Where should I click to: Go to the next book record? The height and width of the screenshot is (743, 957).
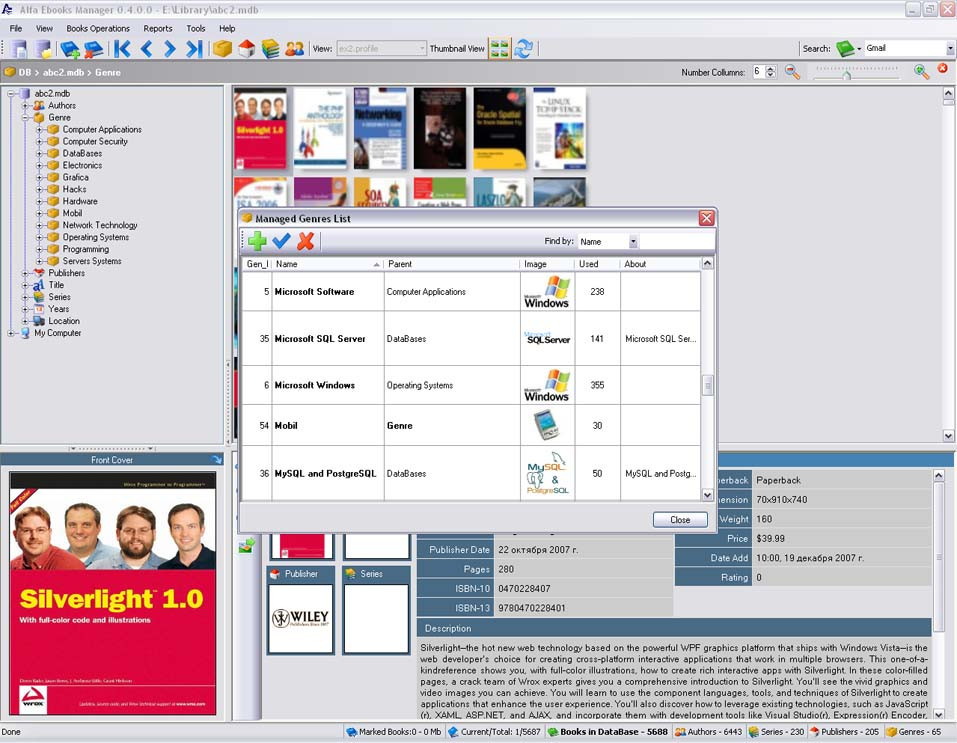coord(170,49)
